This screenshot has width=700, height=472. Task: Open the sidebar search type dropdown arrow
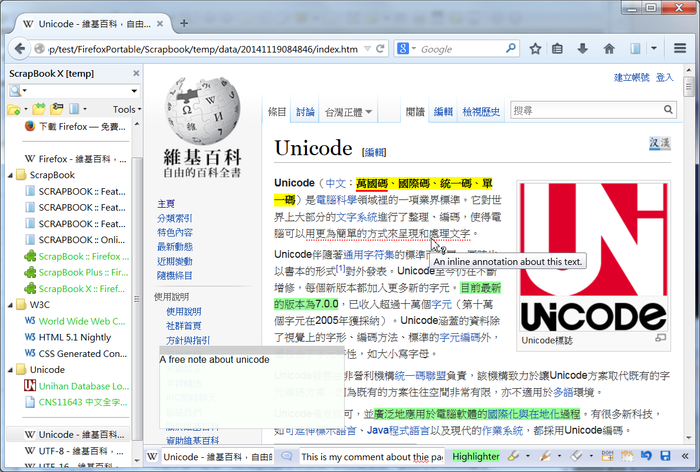(x=25, y=91)
